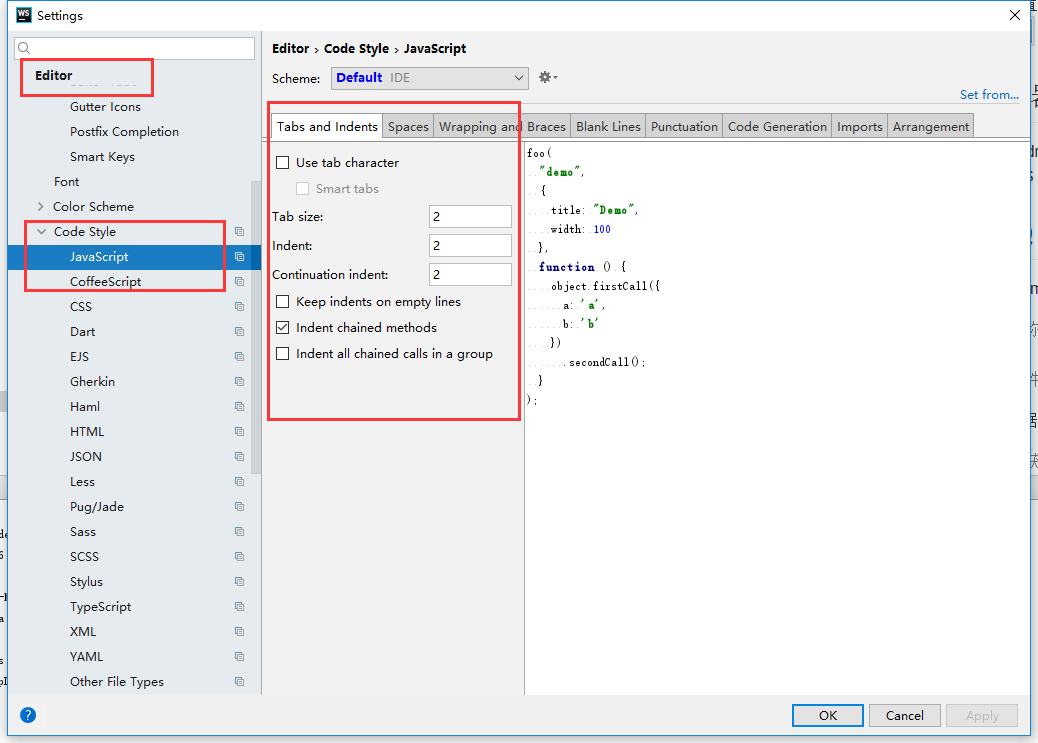
Task: Click the help question mark icon
Action: 28,715
